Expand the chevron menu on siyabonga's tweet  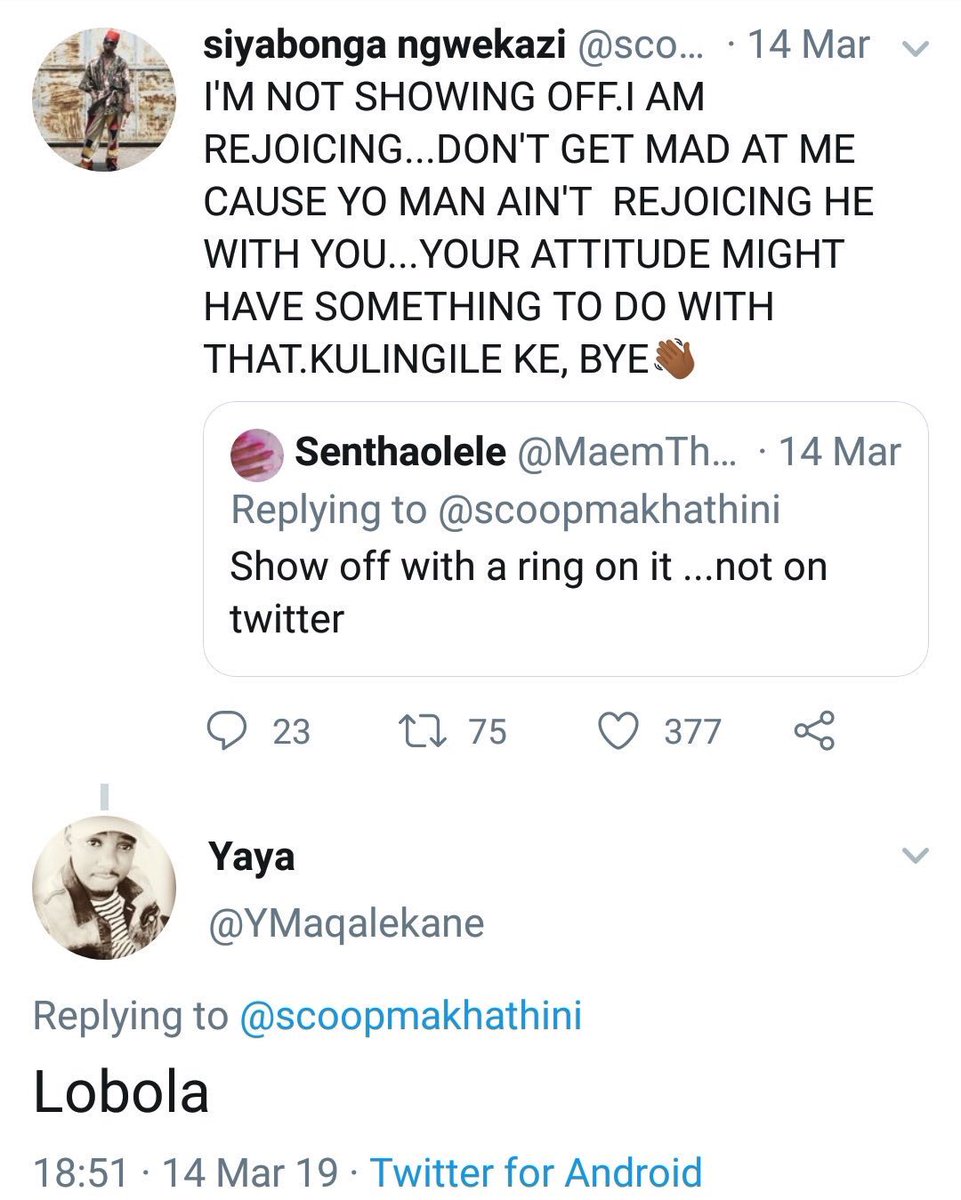[x=916, y=48]
